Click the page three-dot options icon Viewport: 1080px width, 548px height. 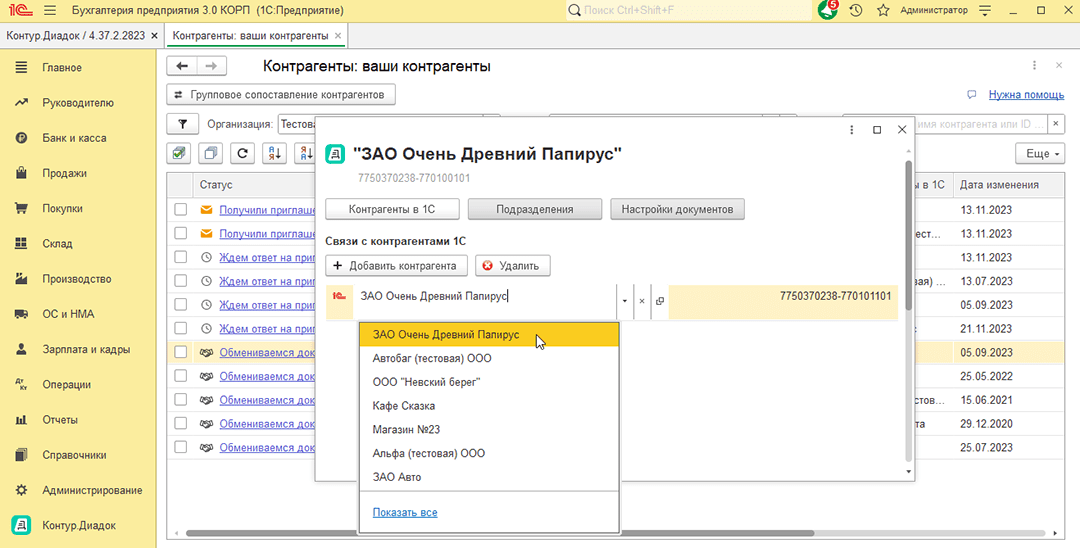click(1034, 65)
